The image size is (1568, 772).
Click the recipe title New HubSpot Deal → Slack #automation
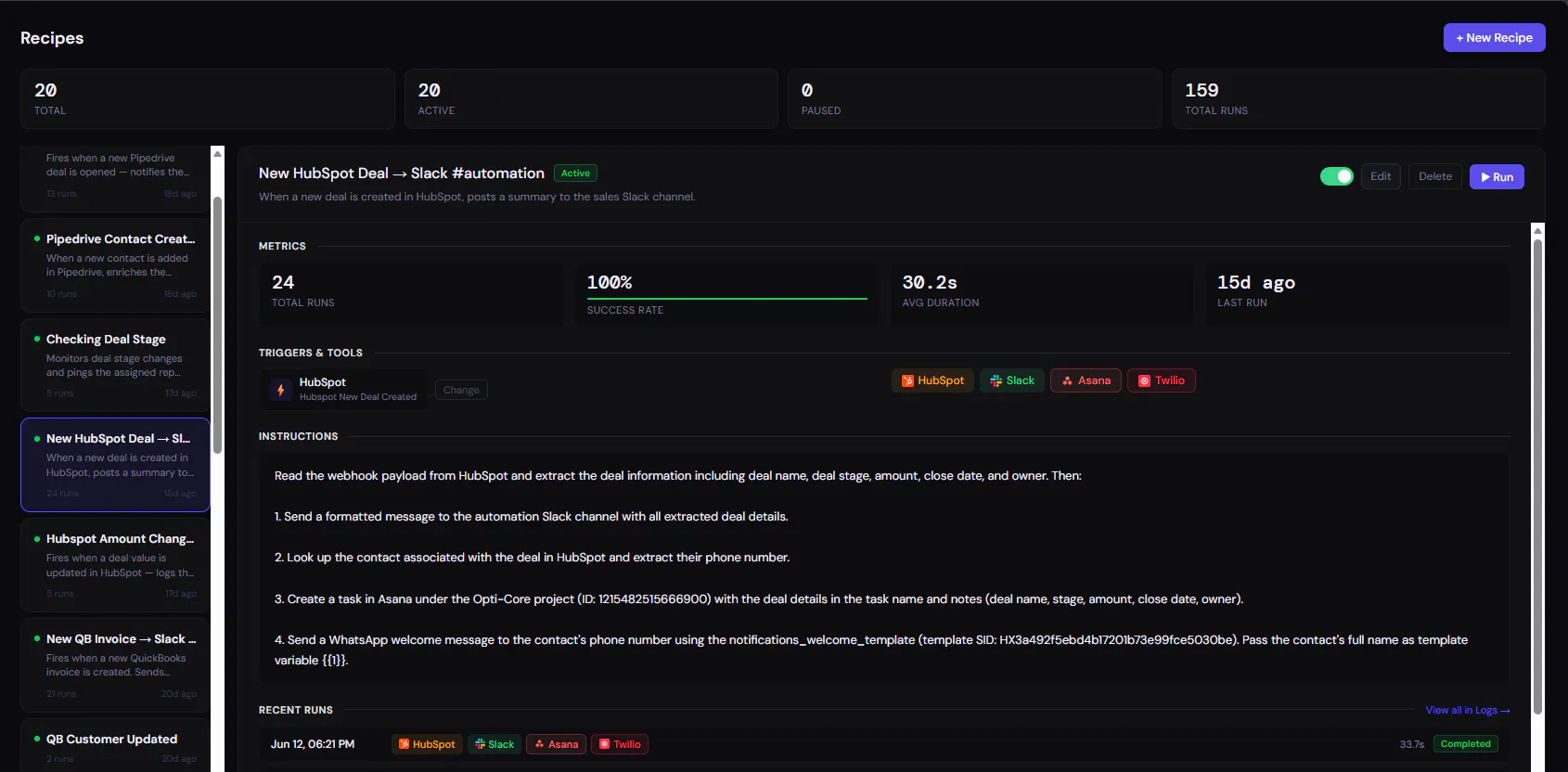pos(402,174)
